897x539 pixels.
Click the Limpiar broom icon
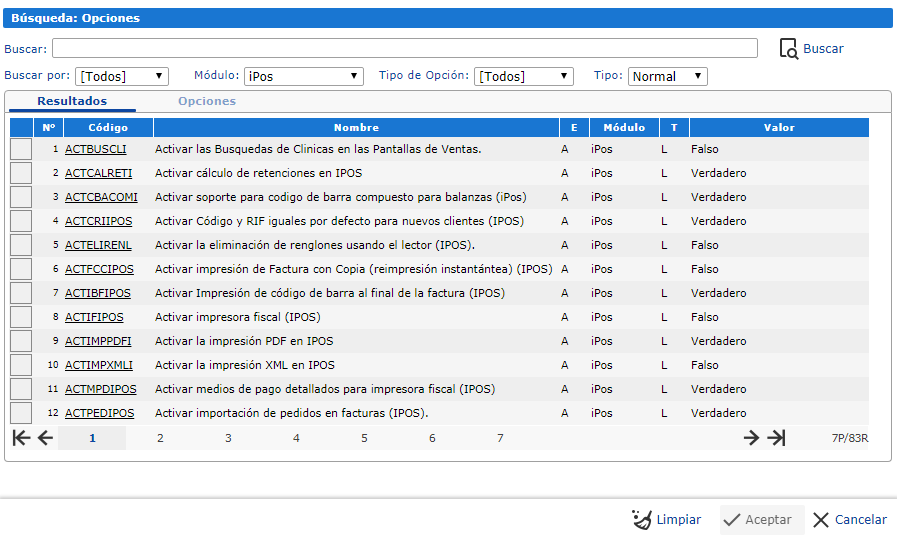coord(642,519)
